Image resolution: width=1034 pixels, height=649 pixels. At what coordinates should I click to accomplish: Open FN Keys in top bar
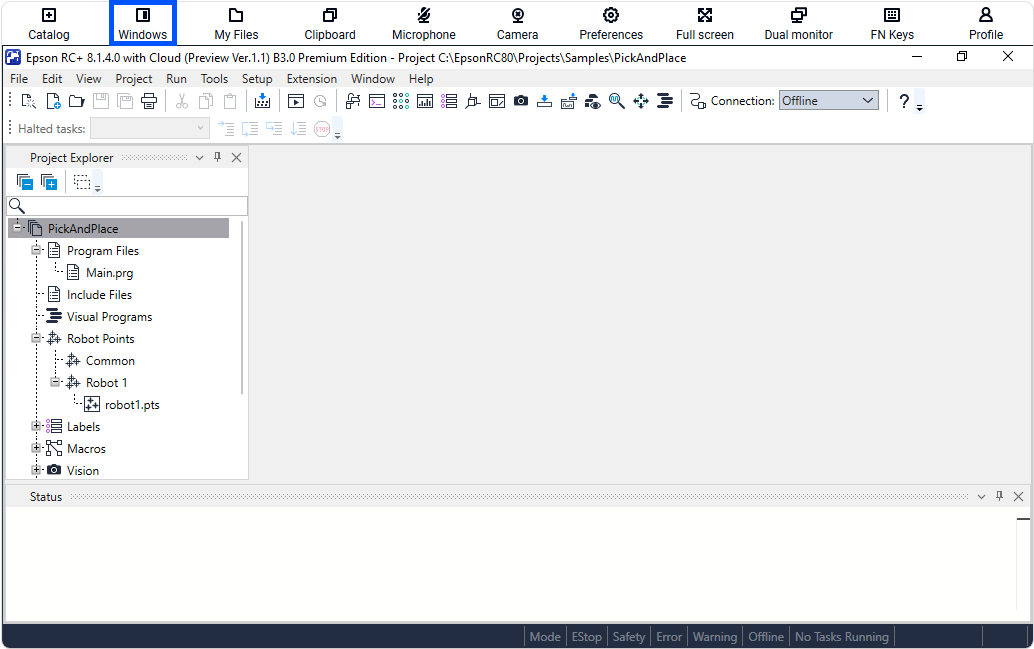(892, 24)
